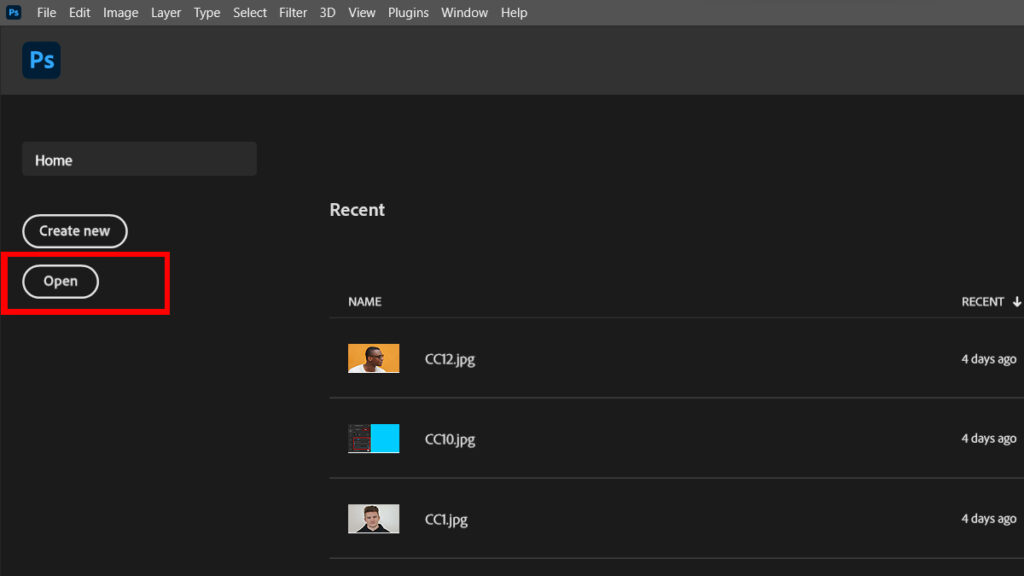
Task: Open the CC1.jpg thumbnail image
Action: click(373, 519)
